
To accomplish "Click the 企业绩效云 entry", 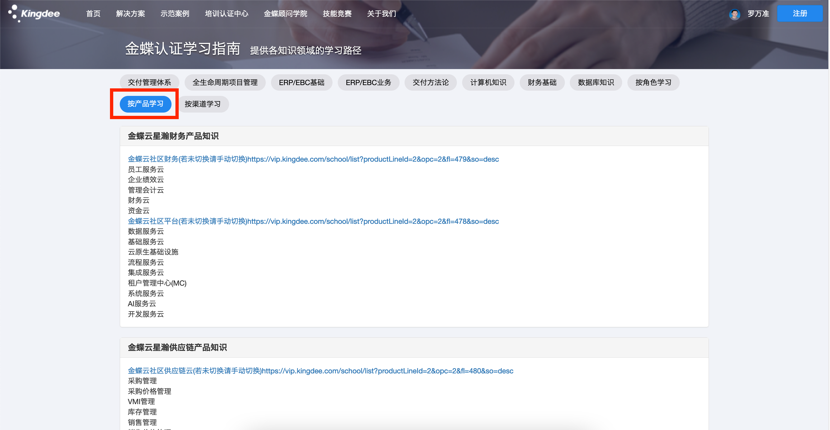I will (x=146, y=180).
